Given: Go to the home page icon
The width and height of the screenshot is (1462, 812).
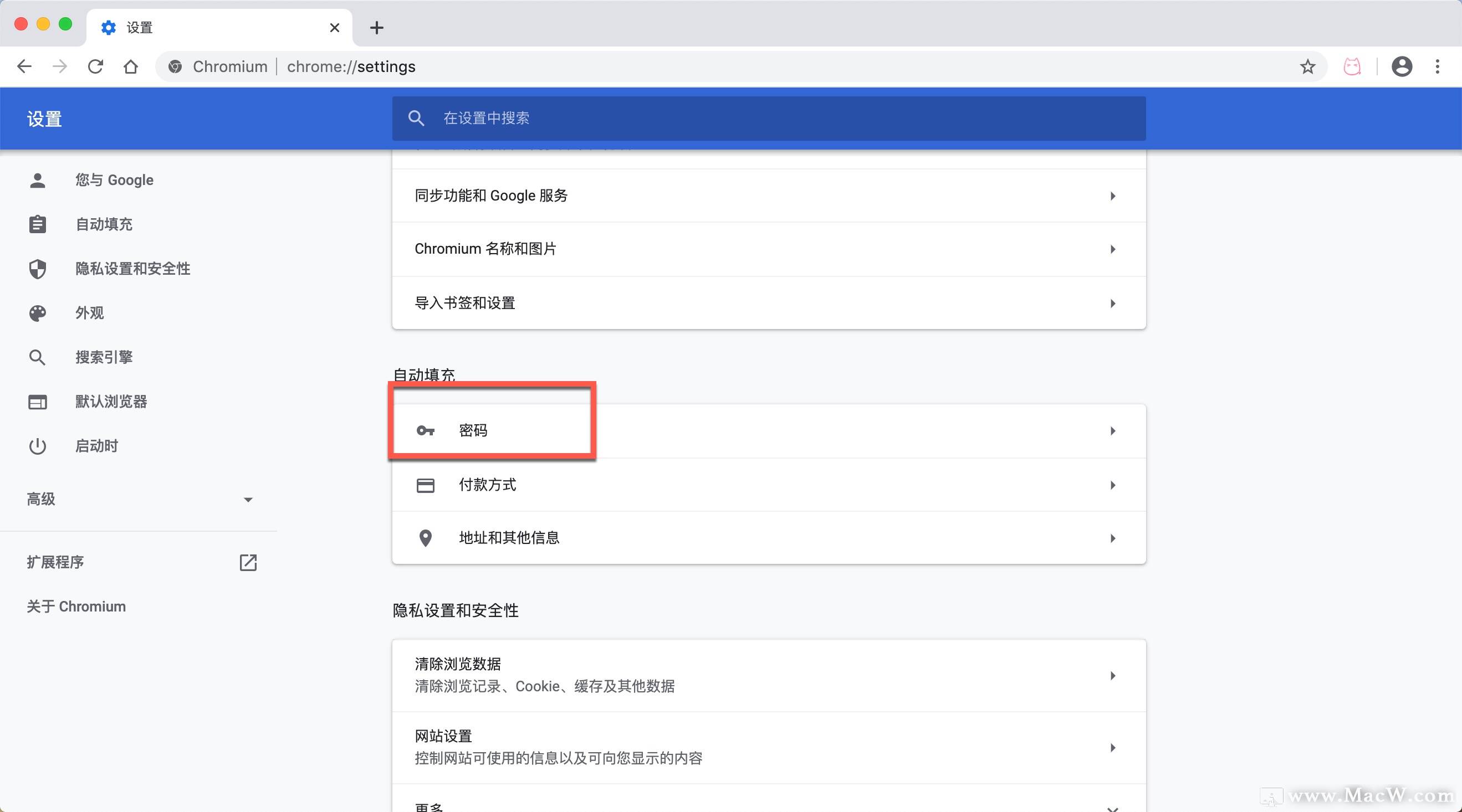Looking at the screenshot, I should click(131, 66).
